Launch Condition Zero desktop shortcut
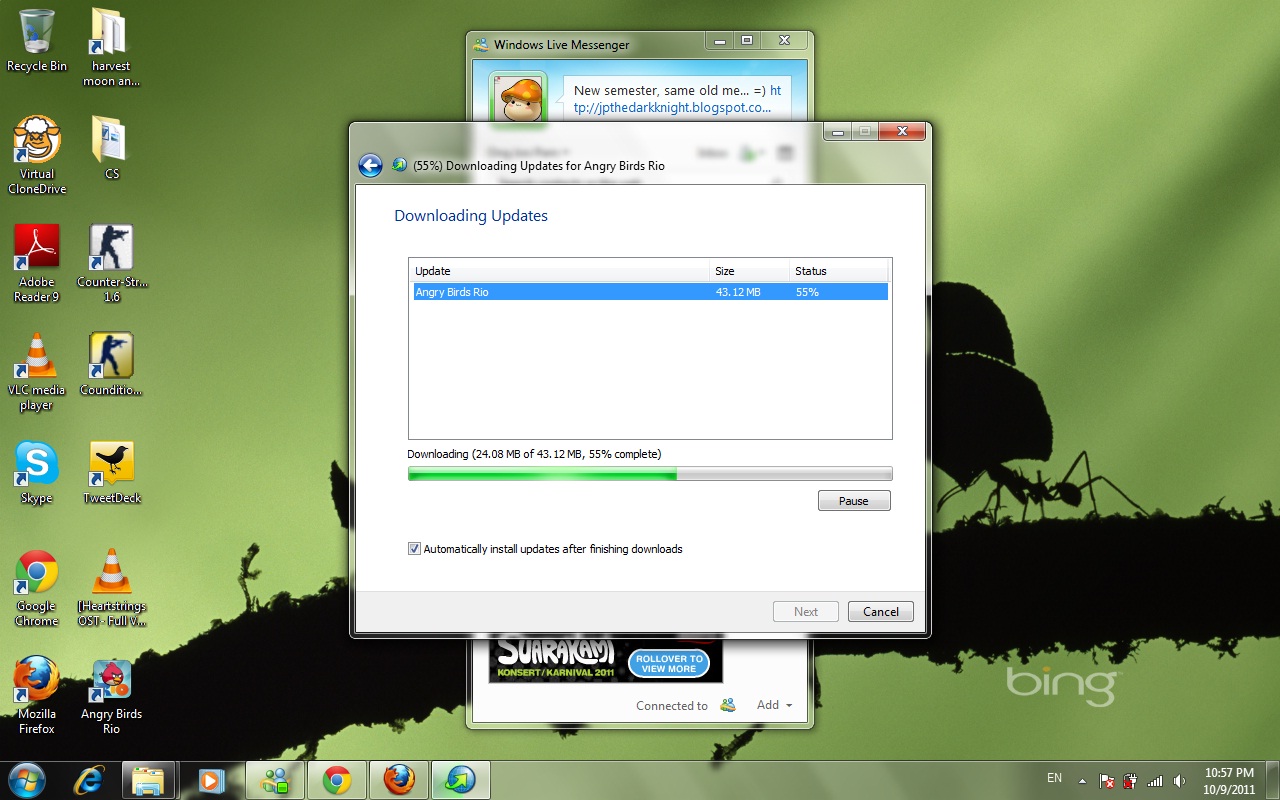 (x=111, y=364)
